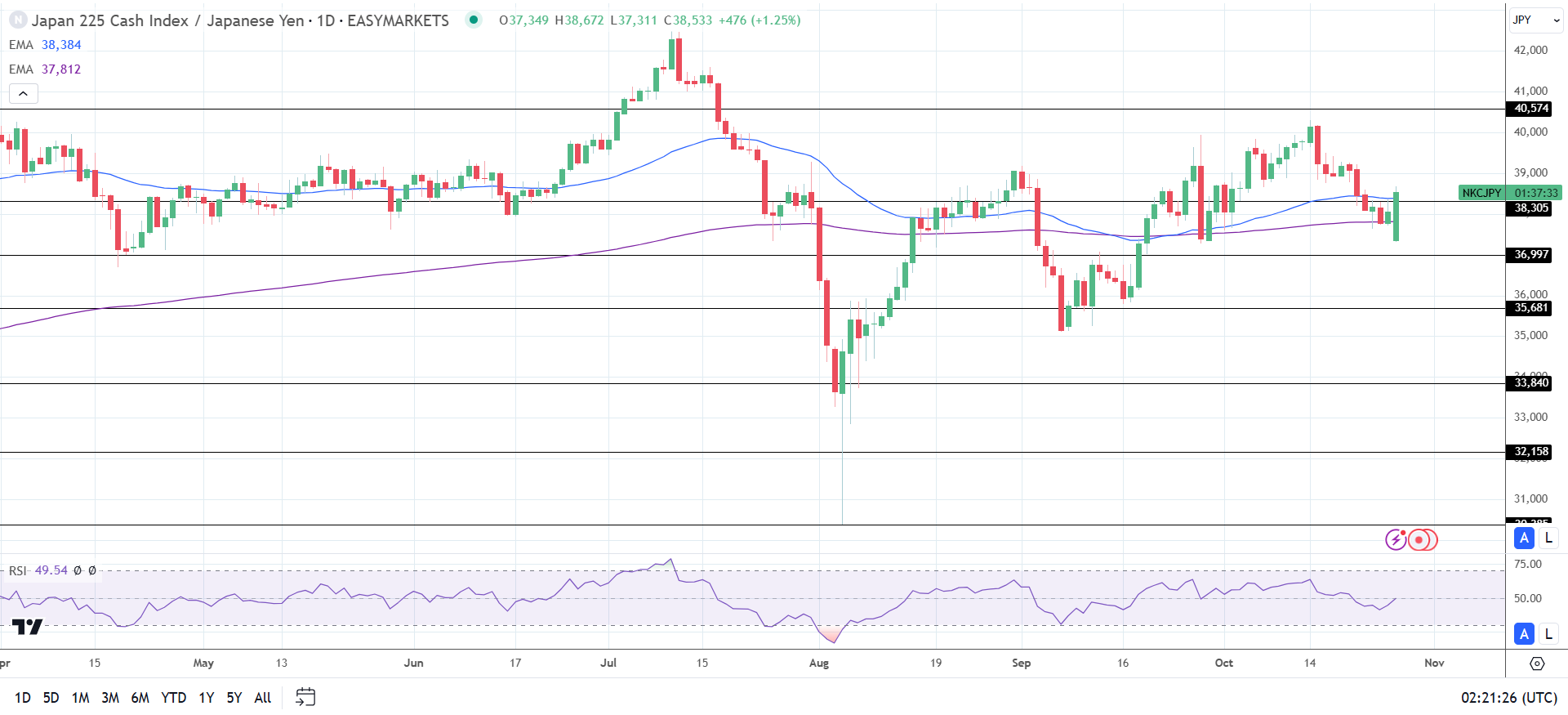Select the 5Y time range
This screenshot has width=1568, height=715.
(x=234, y=697)
